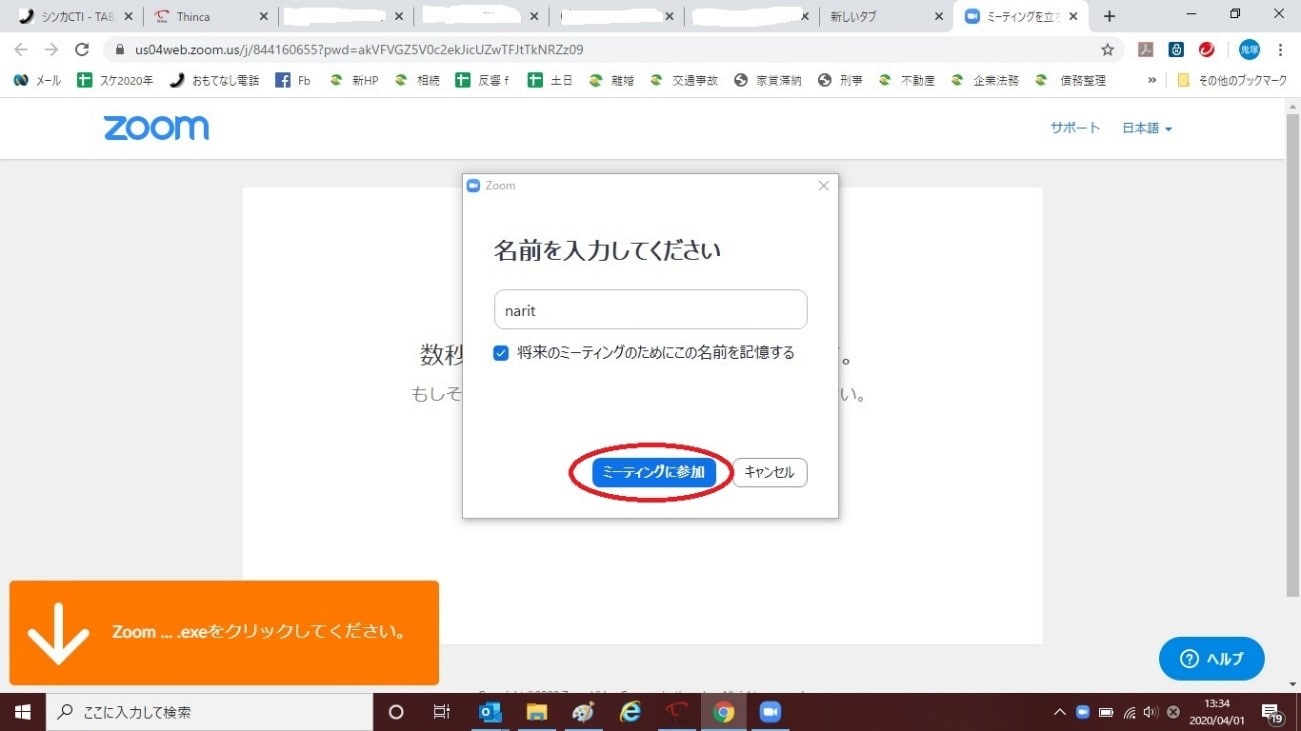Open the スケ2020年 bookmark

click(115, 80)
